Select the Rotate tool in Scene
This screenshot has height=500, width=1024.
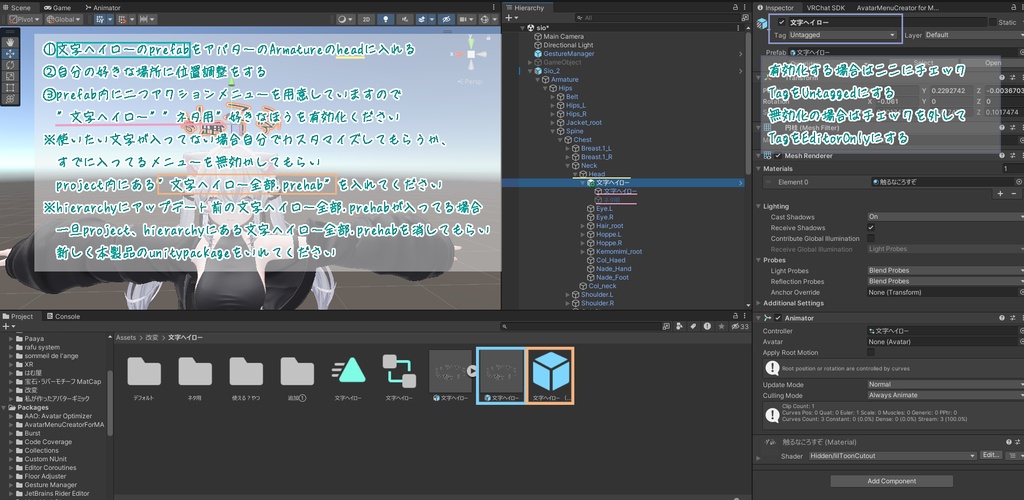(x=10, y=65)
